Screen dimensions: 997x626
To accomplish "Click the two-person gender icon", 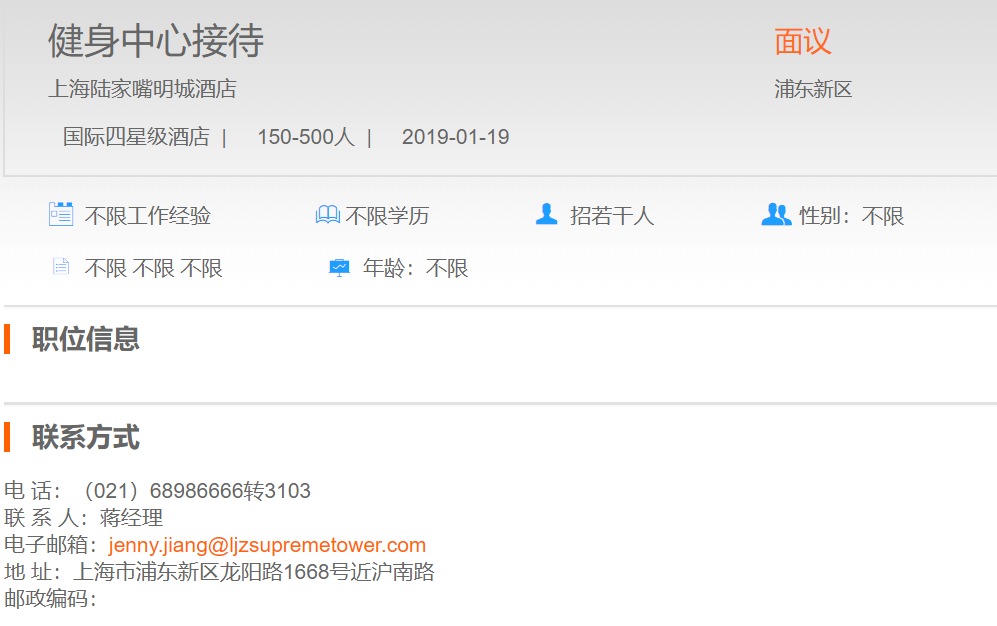I will (x=775, y=214).
